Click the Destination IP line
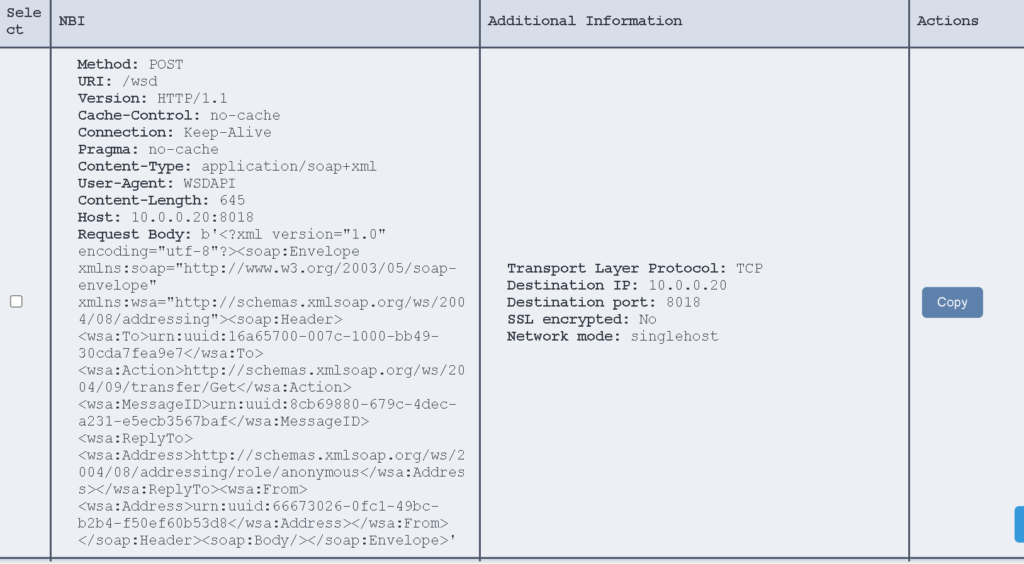 tap(616, 285)
